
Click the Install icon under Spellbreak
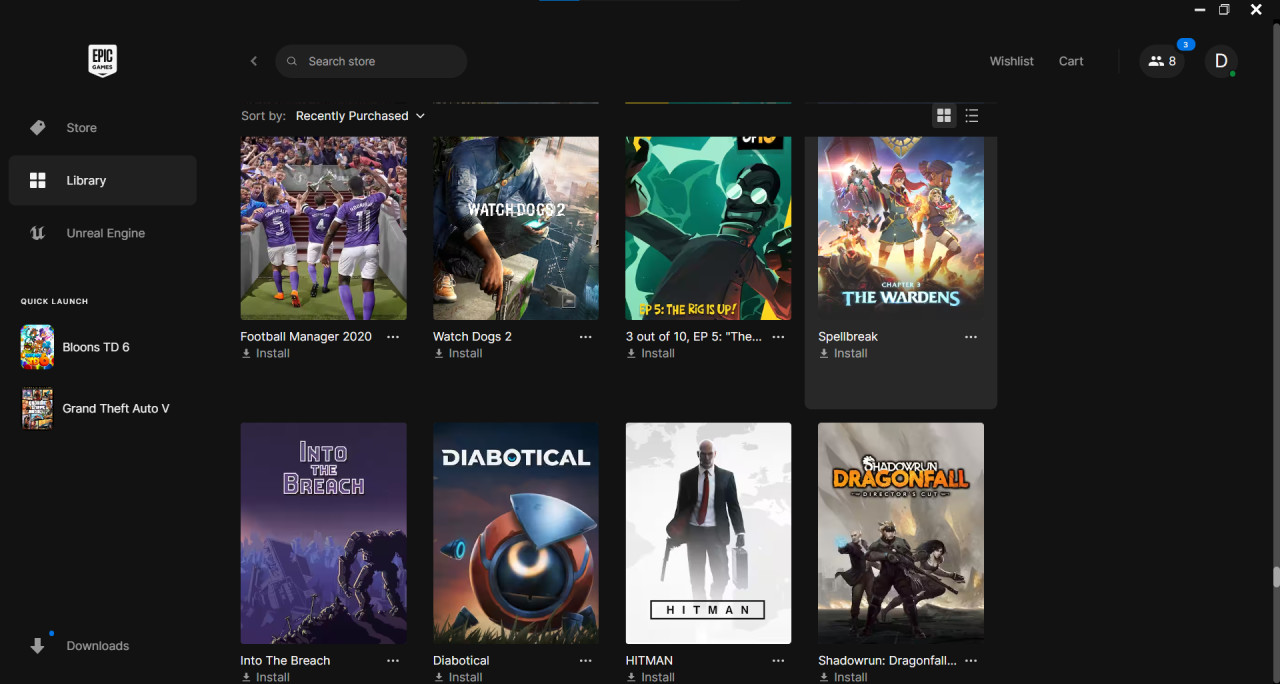click(824, 354)
